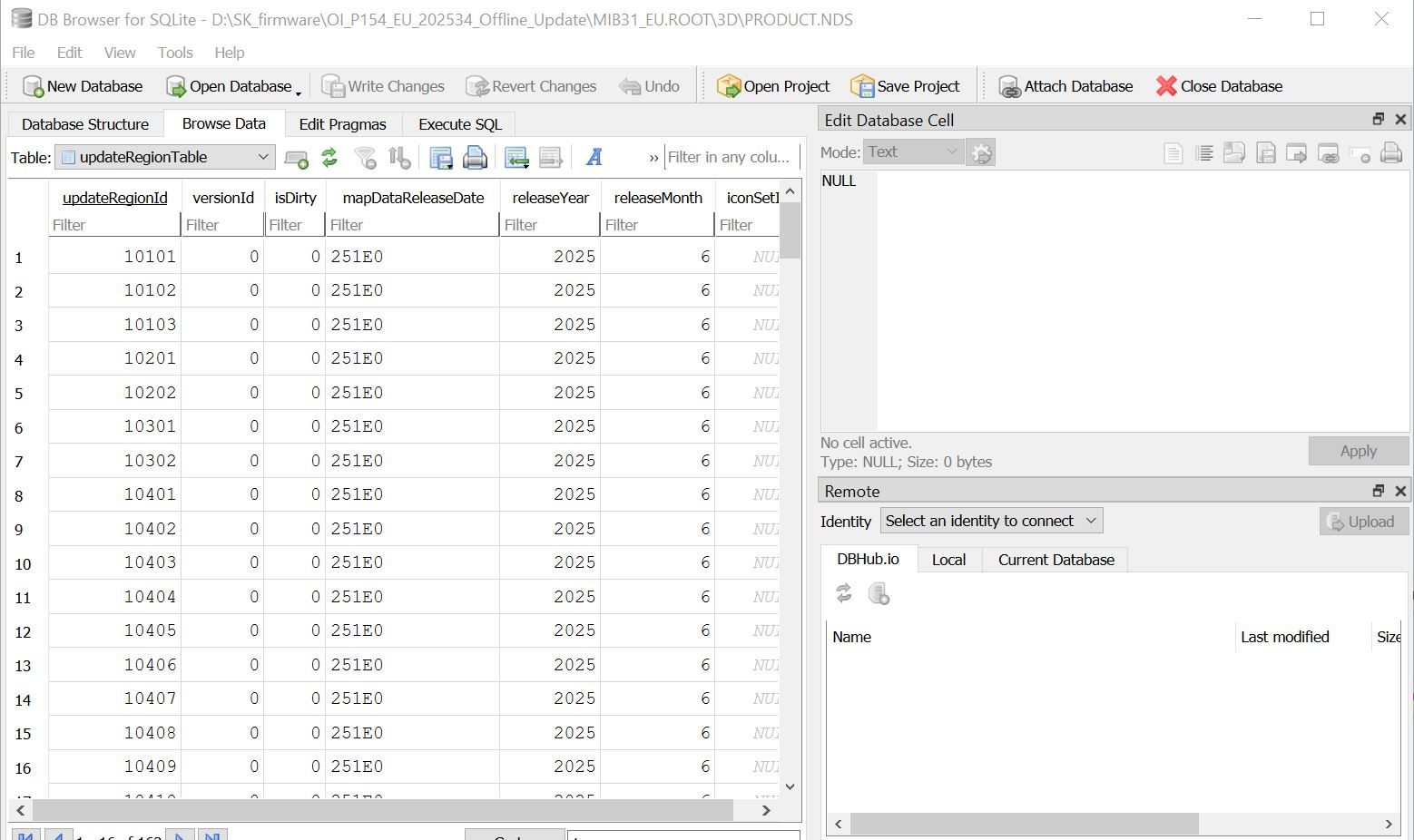Image resolution: width=1414 pixels, height=840 pixels.
Task: Click the font style 'A' icon
Action: (x=594, y=158)
